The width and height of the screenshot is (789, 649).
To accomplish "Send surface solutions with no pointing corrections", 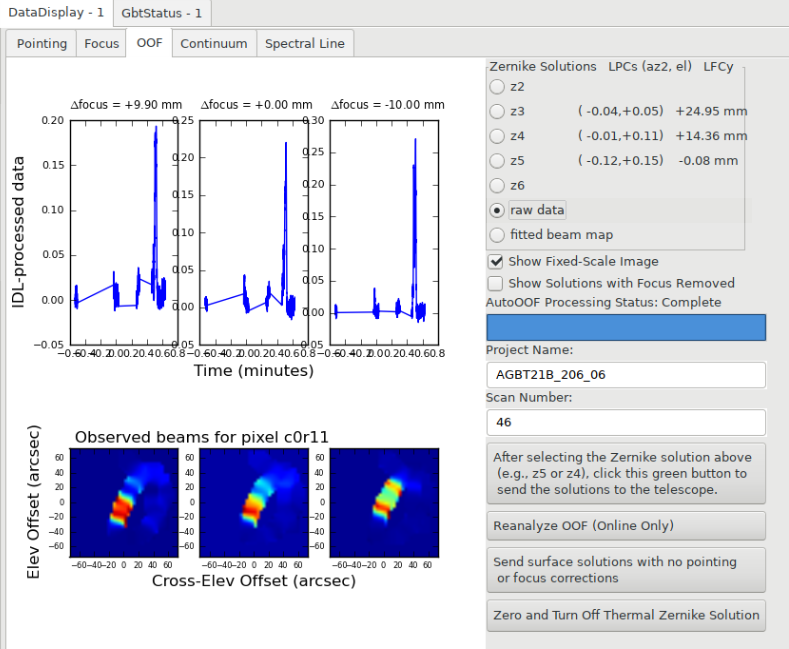I will (626, 570).
